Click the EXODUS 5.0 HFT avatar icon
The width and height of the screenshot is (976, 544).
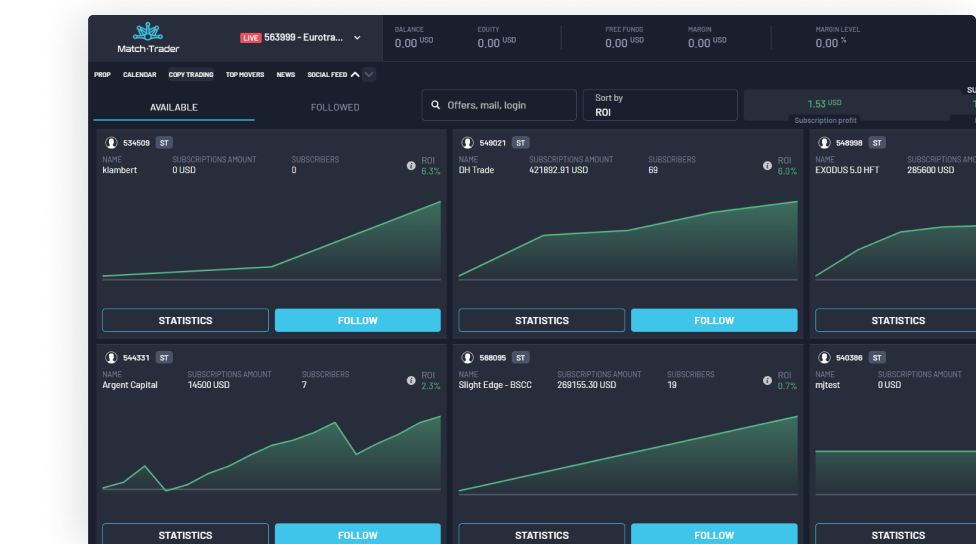pos(824,143)
